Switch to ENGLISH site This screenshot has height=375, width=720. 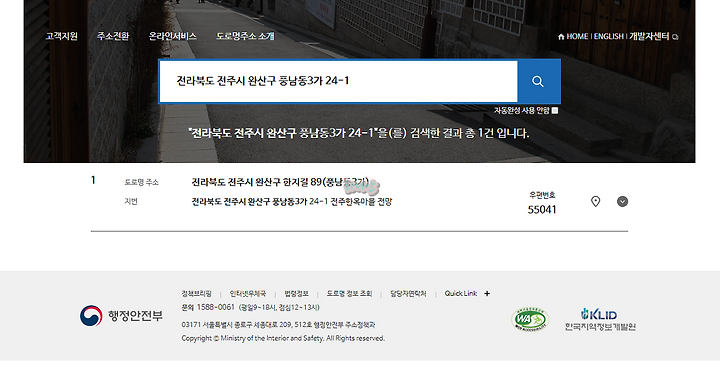[609, 36]
